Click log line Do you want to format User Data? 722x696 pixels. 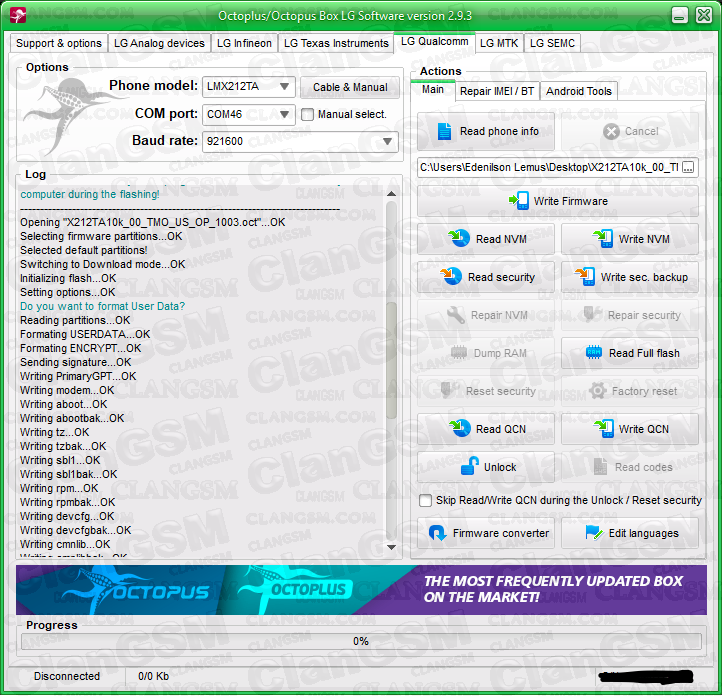(102, 306)
